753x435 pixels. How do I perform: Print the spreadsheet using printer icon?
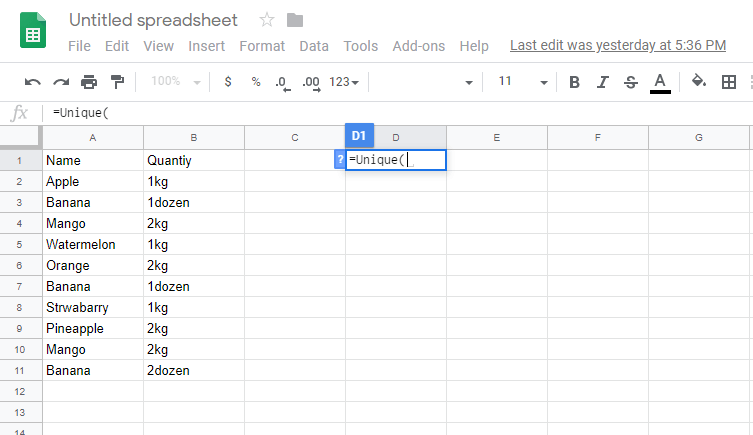tap(89, 82)
